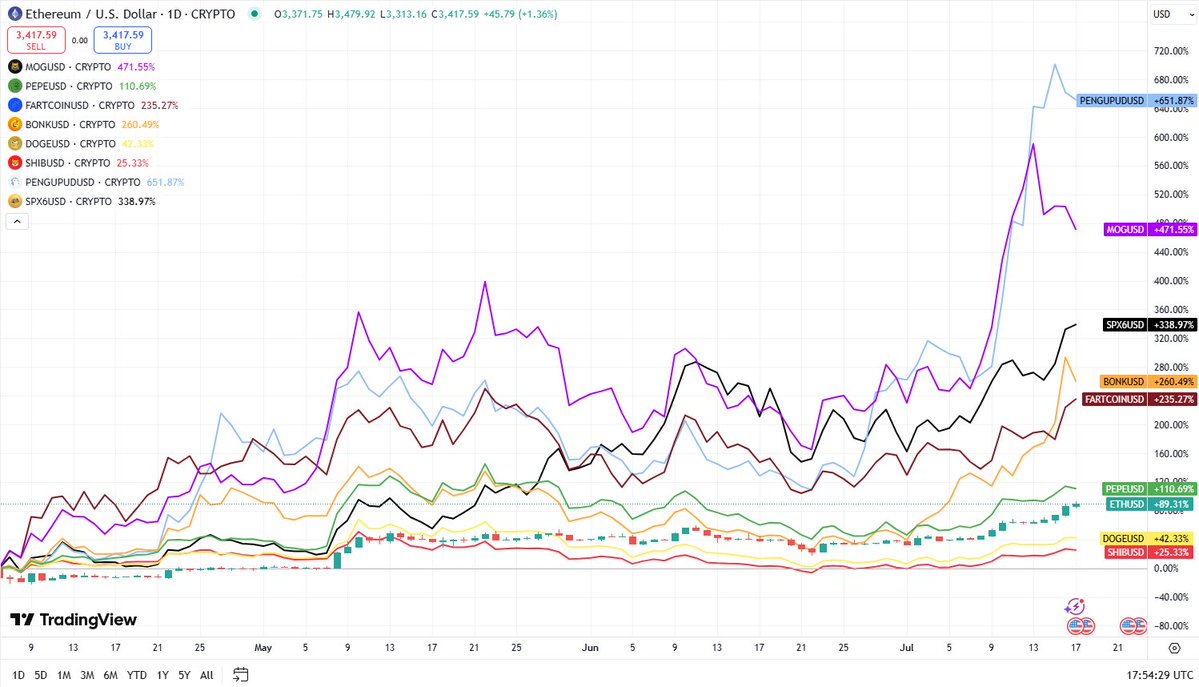Screen dimensions: 1199x687
Task: Click the yellow DOGEUSD +42.33% scale label
Action: [1147, 539]
